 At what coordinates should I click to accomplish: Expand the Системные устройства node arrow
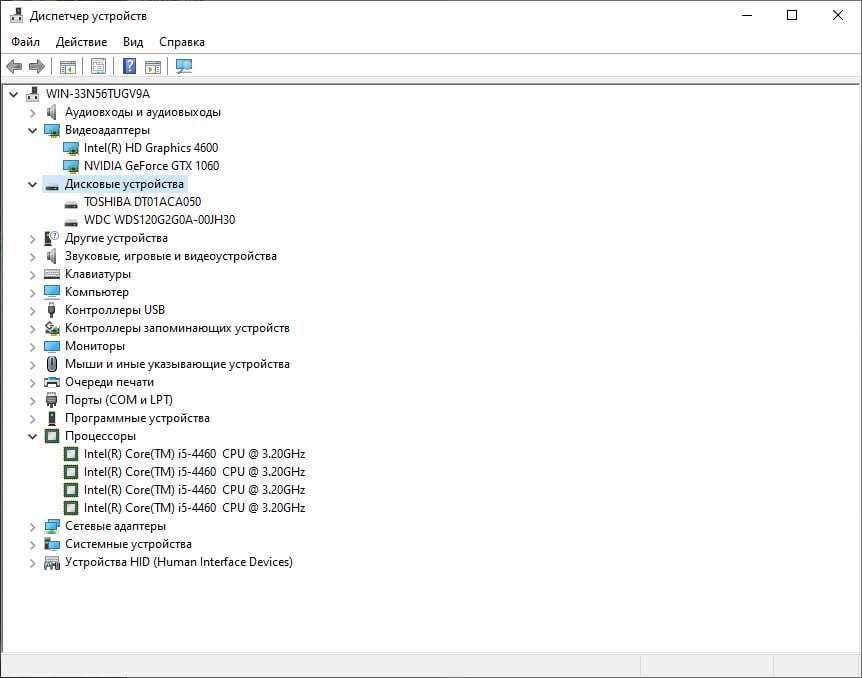tap(32, 545)
